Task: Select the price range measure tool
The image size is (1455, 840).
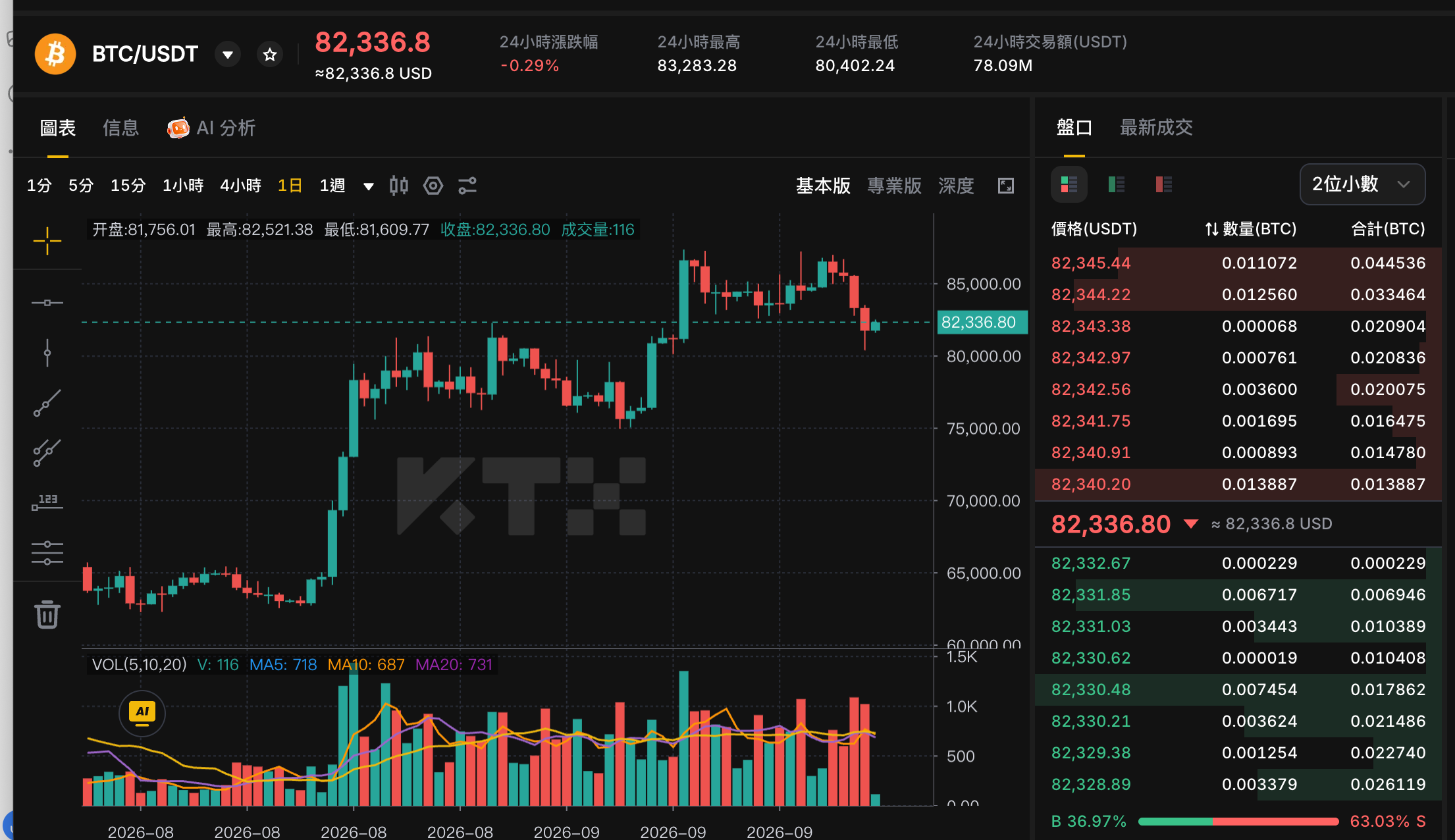Action: click(x=47, y=502)
